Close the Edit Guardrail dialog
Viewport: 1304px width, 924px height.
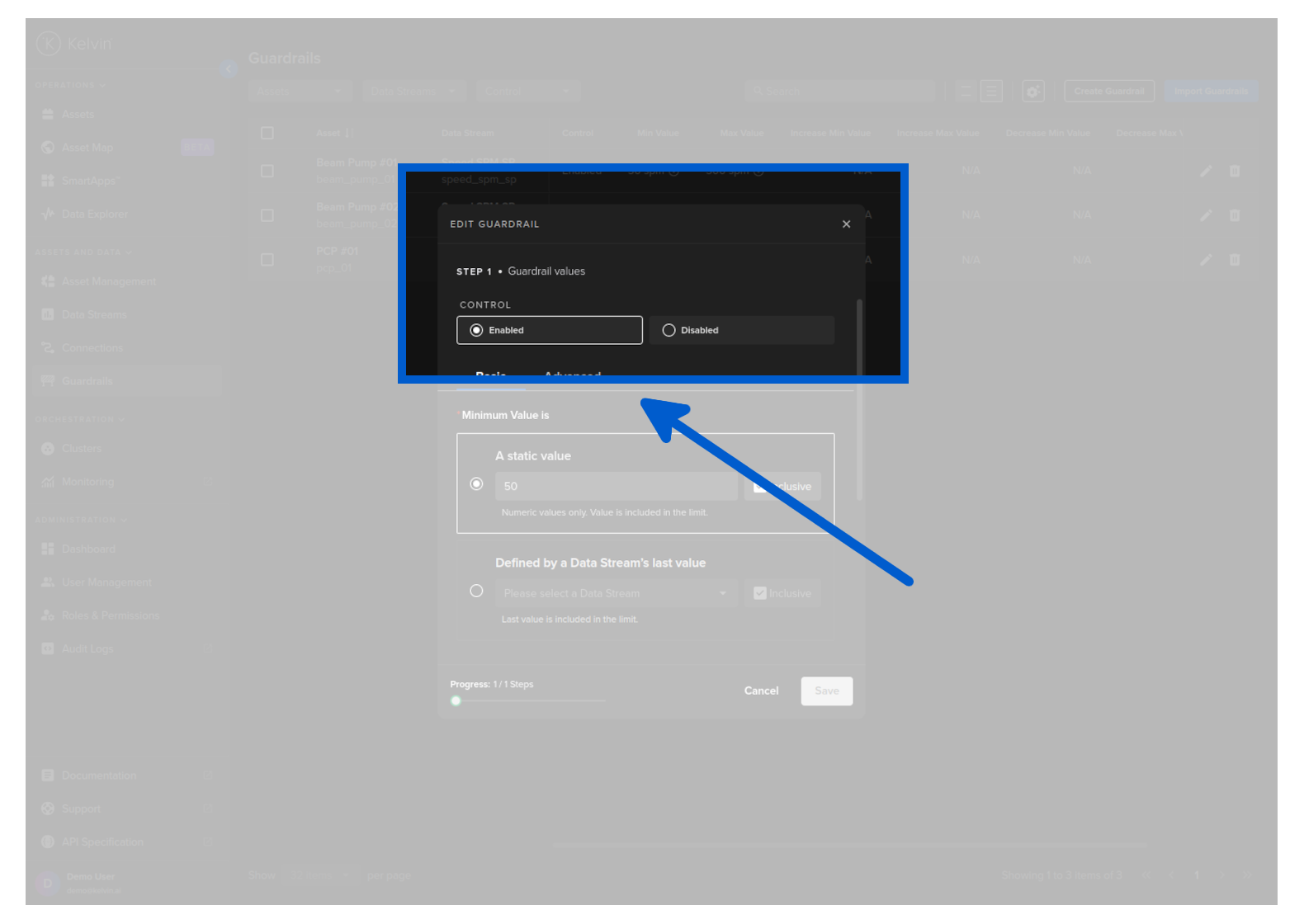click(846, 224)
